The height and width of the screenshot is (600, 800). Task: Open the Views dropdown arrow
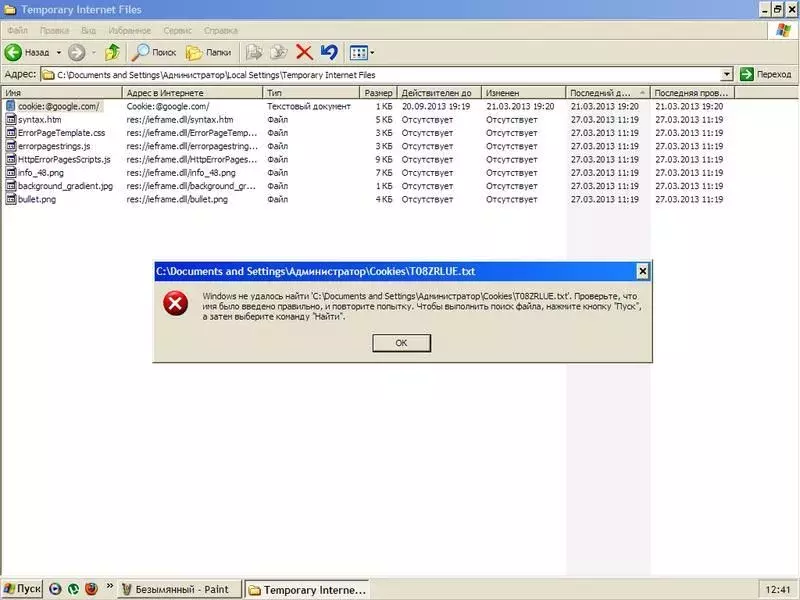372,53
